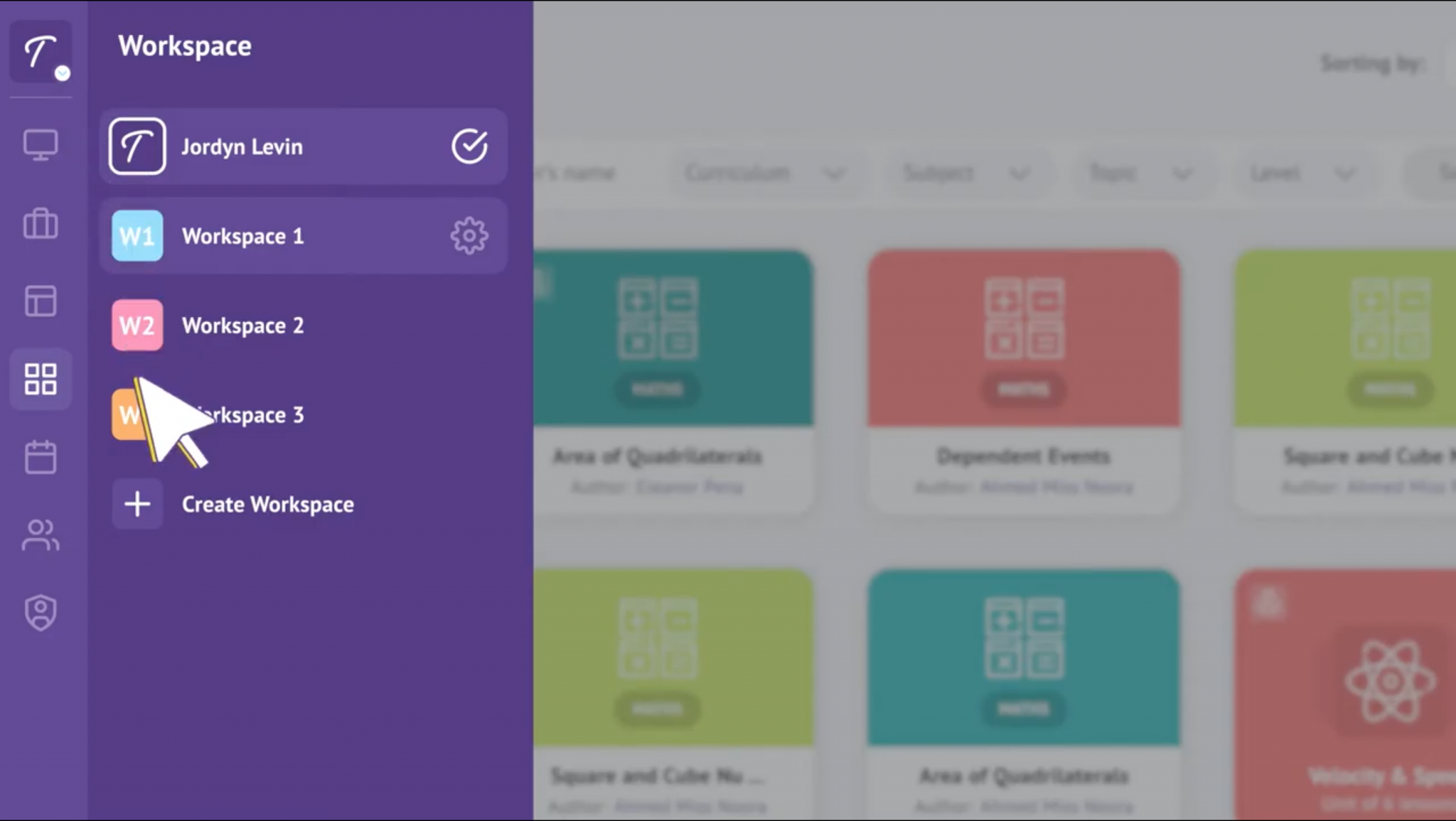Open the briefcase icon in sidebar
Viewport: 1456px width, 821px height.
(x=41, y=223)
